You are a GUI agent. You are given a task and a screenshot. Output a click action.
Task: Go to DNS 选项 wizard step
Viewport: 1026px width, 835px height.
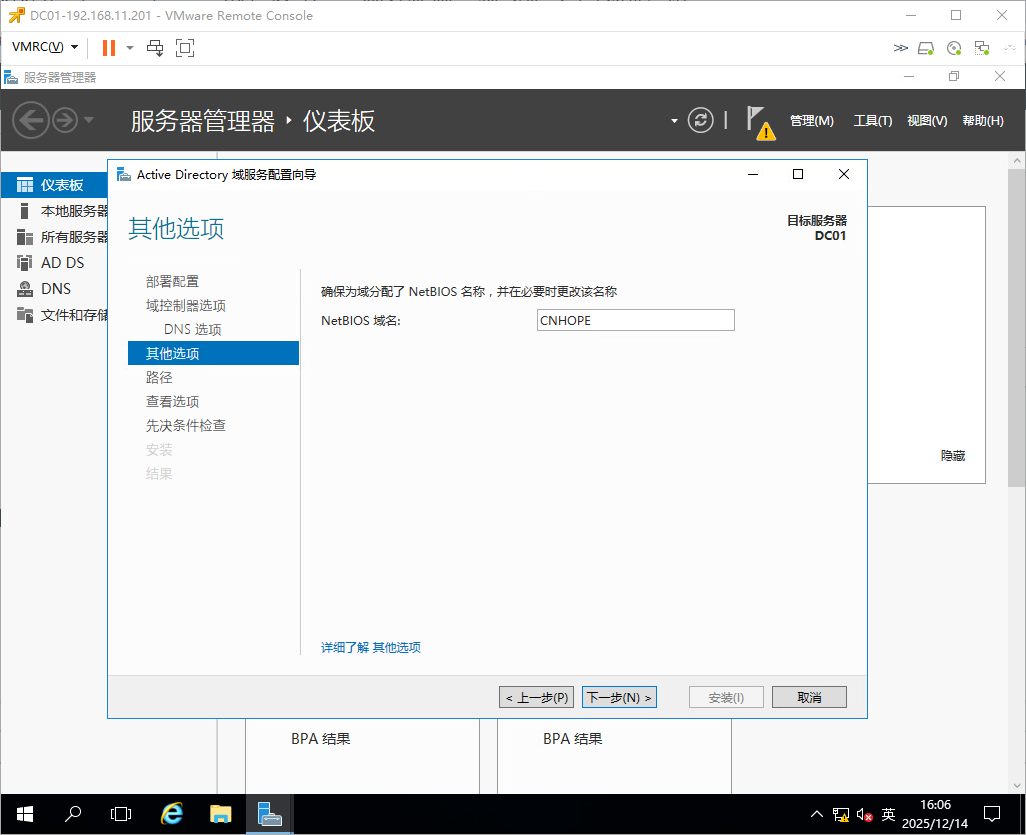192,329
